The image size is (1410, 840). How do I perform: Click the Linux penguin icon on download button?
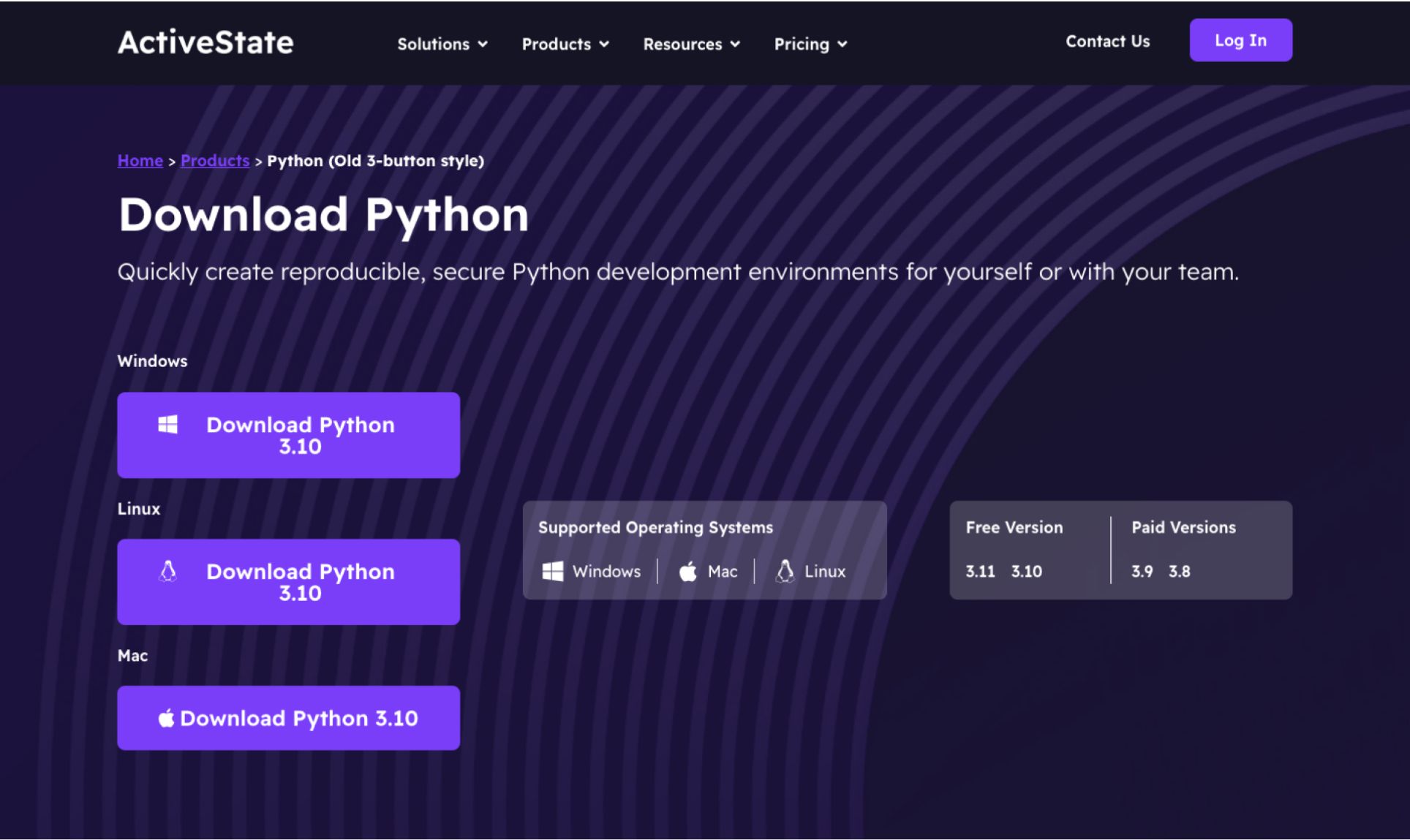[167, 571]
